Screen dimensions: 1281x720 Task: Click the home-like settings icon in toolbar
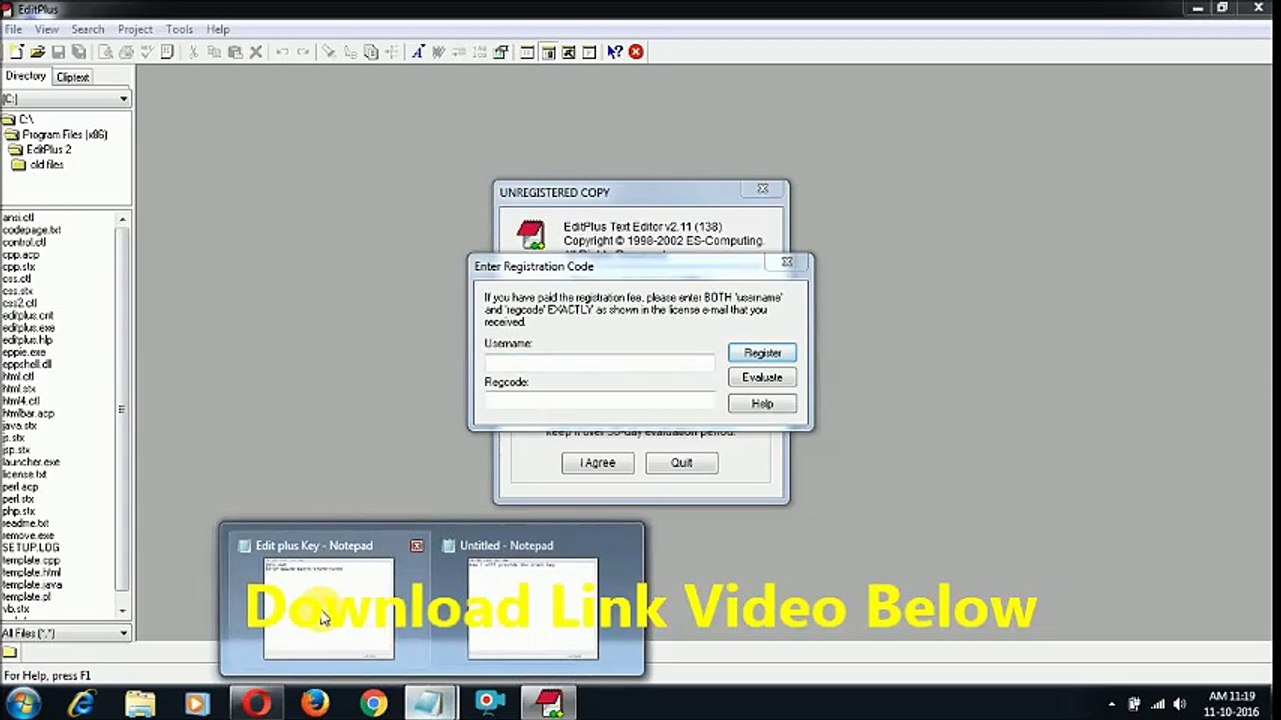coord(501,52)
